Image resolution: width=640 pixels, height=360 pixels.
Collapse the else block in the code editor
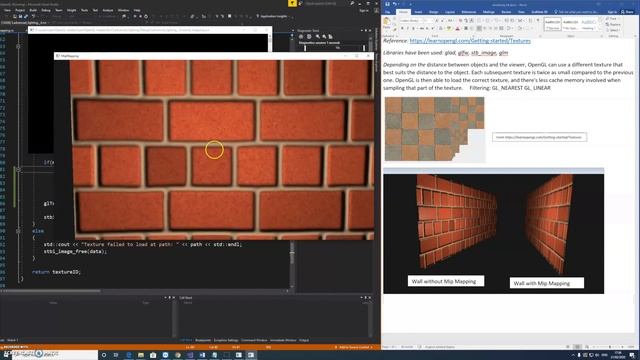[18, 231]
